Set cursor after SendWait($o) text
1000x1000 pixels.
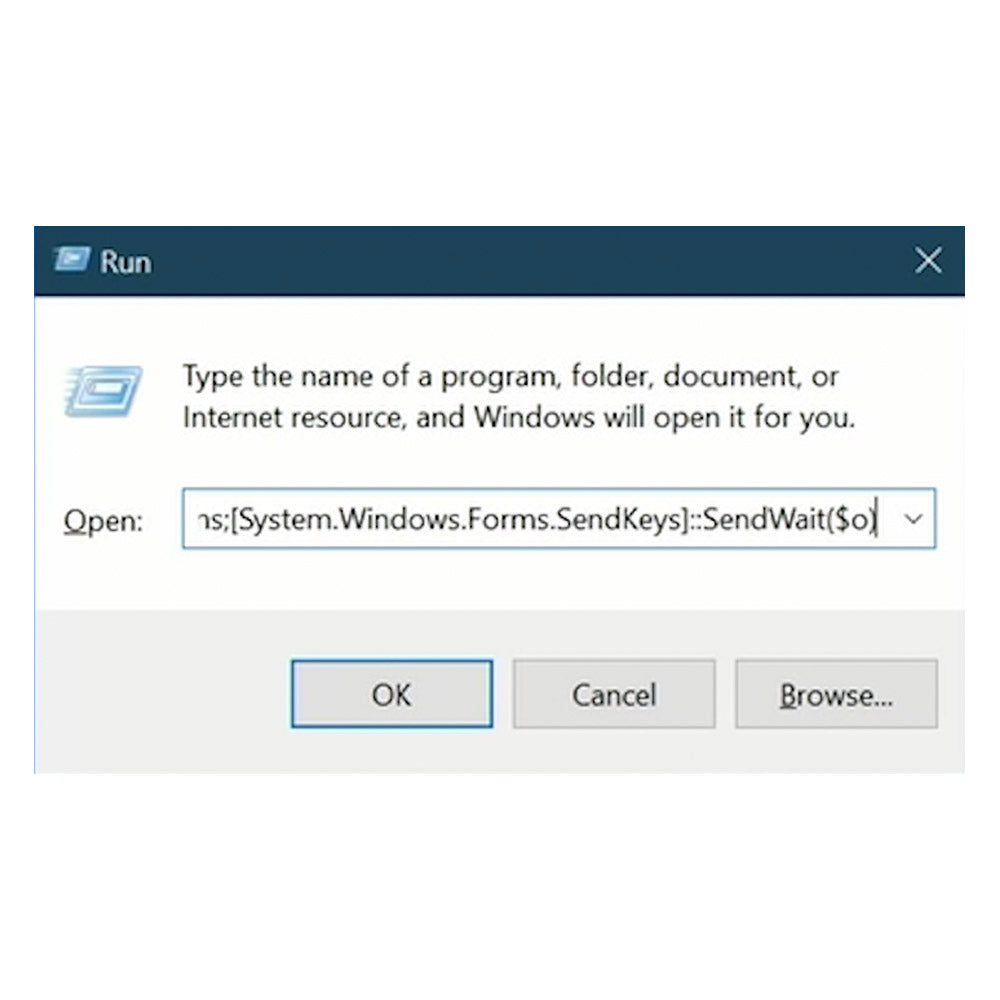(879, 519)
